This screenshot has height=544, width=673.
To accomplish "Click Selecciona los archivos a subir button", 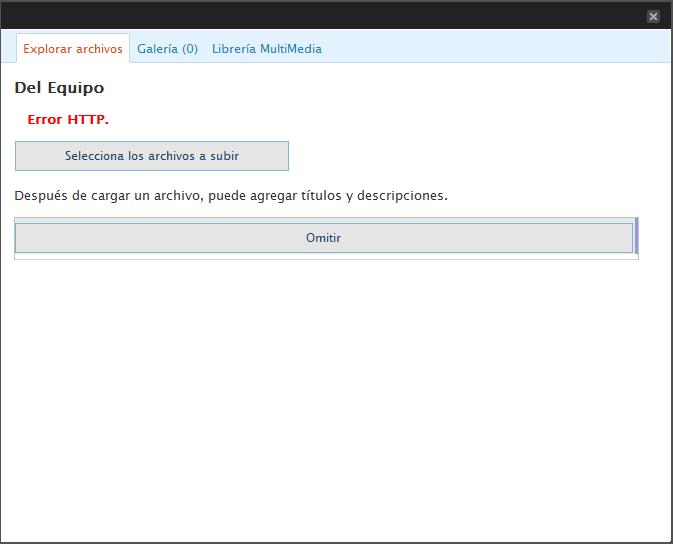I will pyautogui.click(x=152, y=156).
